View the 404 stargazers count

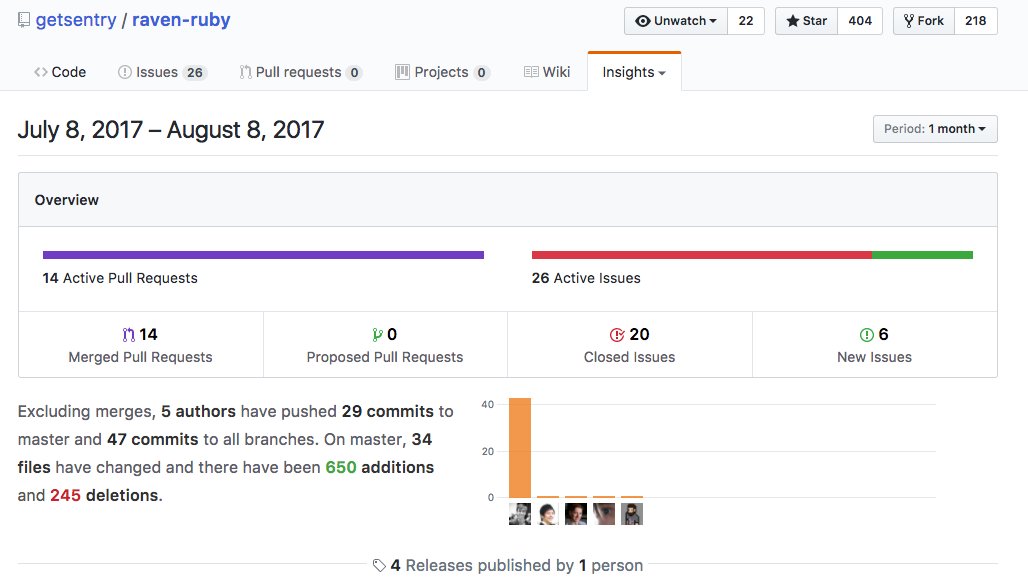click(x=860, y=21)
